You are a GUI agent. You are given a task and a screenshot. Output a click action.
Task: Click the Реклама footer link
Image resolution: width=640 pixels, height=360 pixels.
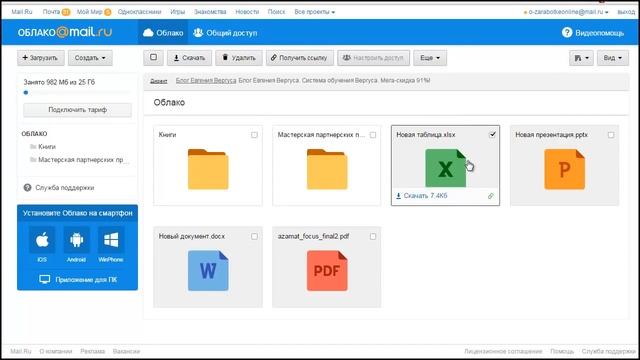[x=93, y=351]
